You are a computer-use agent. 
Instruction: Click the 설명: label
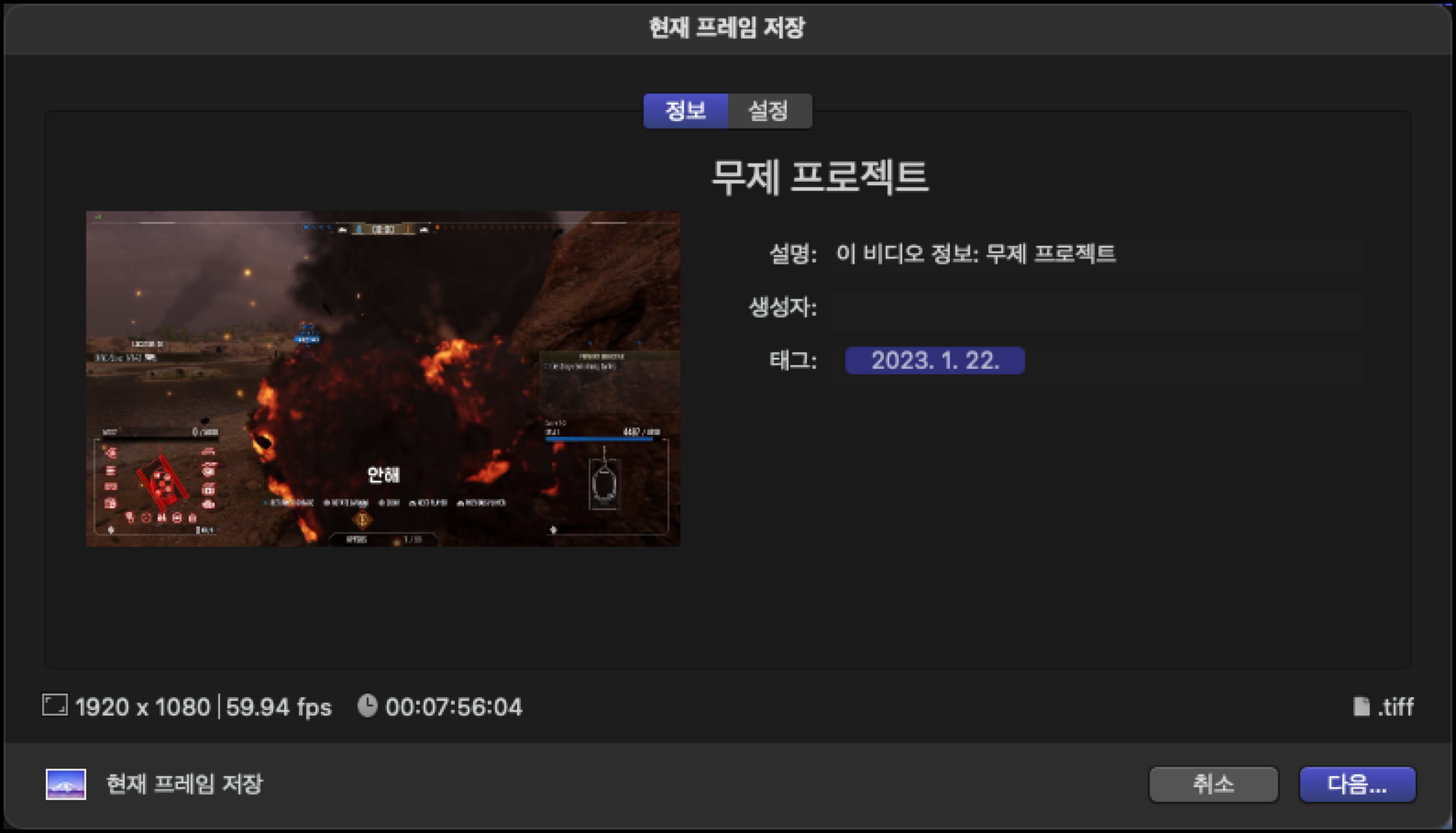[793, 254]
